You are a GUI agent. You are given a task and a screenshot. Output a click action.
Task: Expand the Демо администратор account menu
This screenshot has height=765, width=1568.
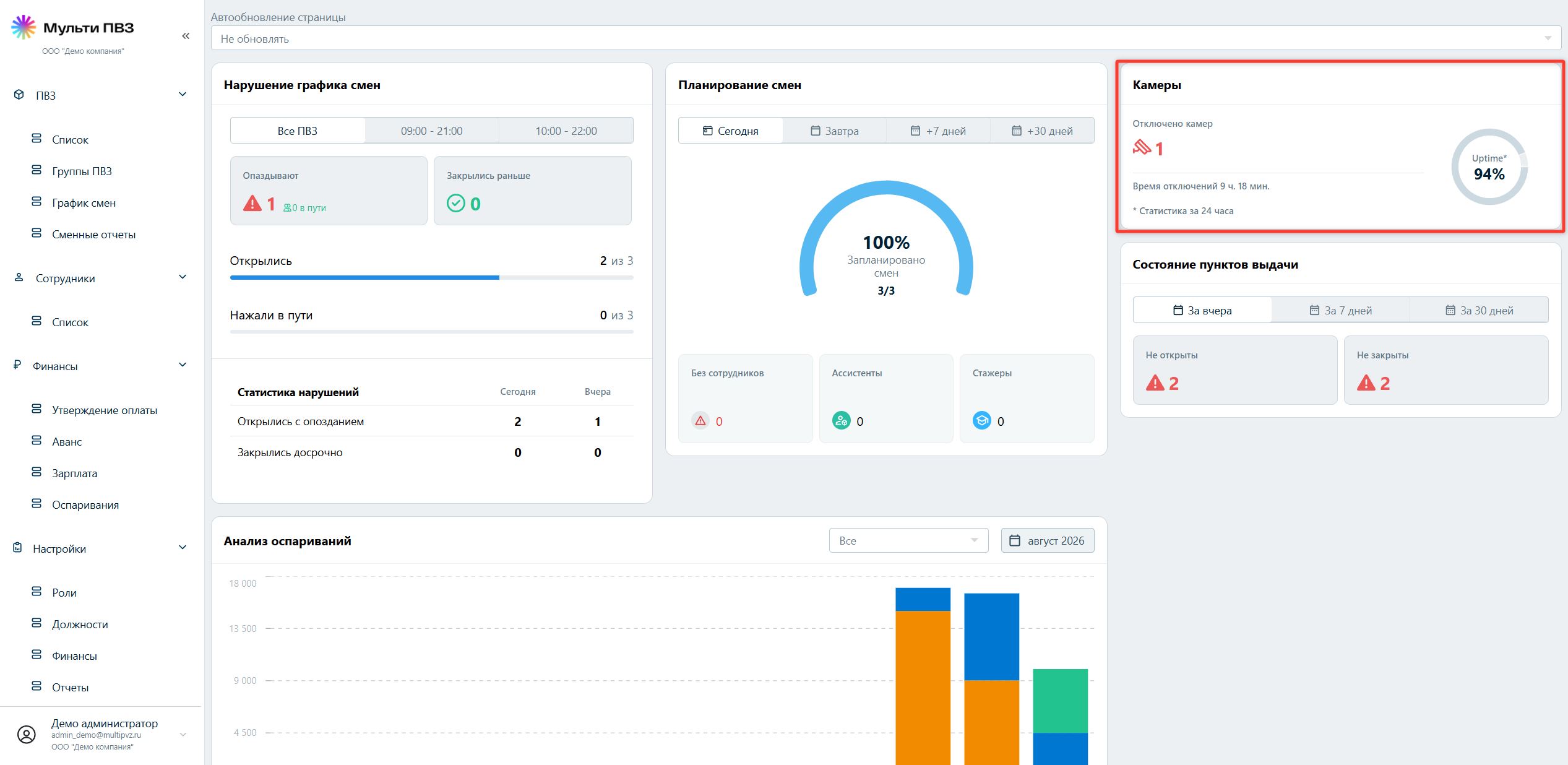[x=183, y=735]
